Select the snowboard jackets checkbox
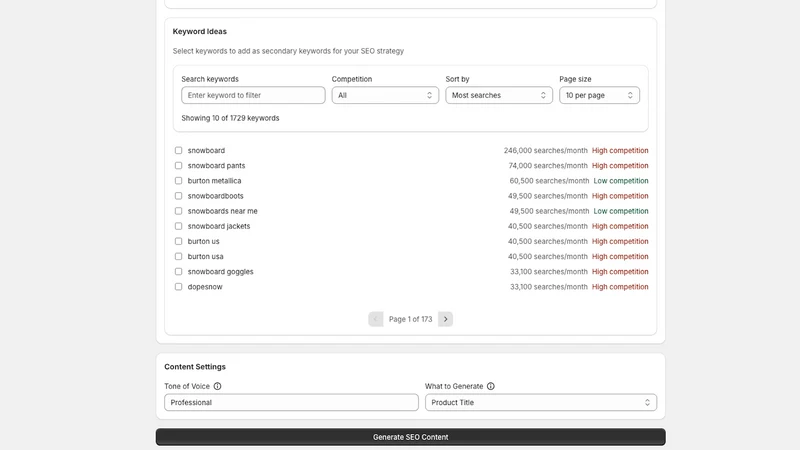 (178, 226)
